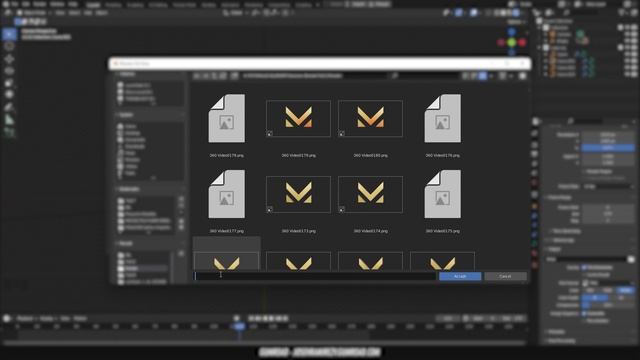Go forward to the next folder in file browser

(206, 76)
